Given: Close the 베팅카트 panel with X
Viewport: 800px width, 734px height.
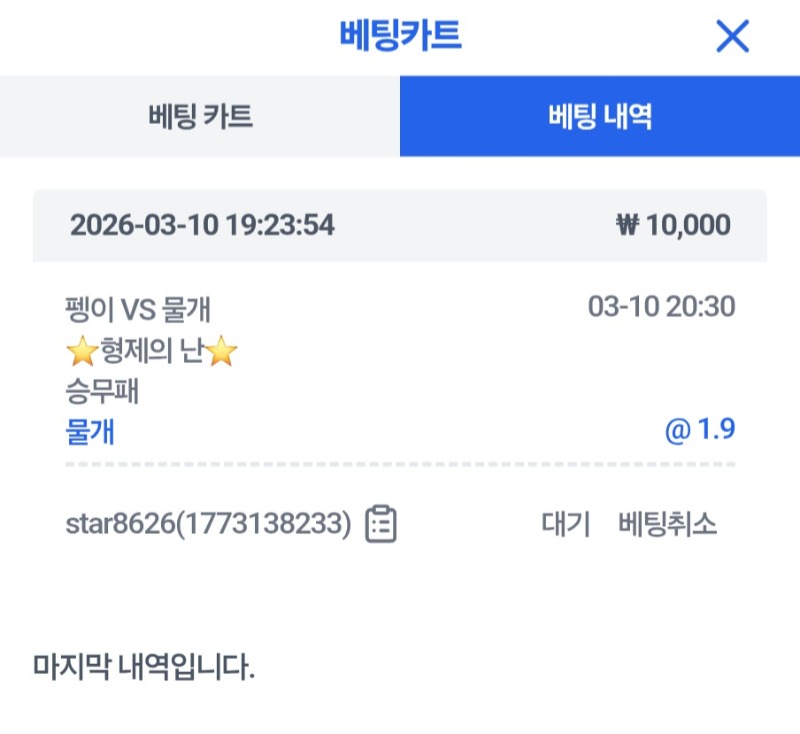Looking at the screenshot, I should coord(733,37).
